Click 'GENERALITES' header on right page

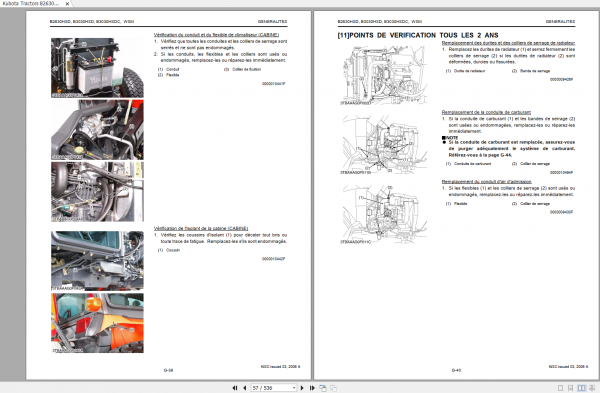[561, 21]
